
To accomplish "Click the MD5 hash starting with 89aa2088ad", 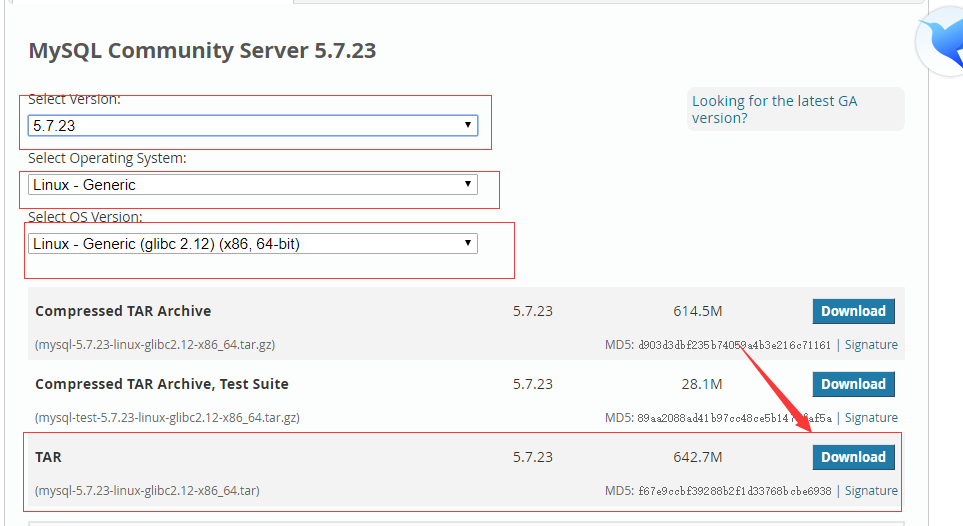I will click(734, 418).
